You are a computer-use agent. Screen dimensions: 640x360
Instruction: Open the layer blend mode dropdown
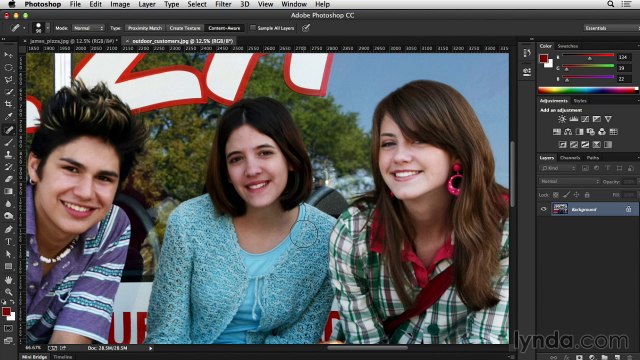(x=569, y=181)
